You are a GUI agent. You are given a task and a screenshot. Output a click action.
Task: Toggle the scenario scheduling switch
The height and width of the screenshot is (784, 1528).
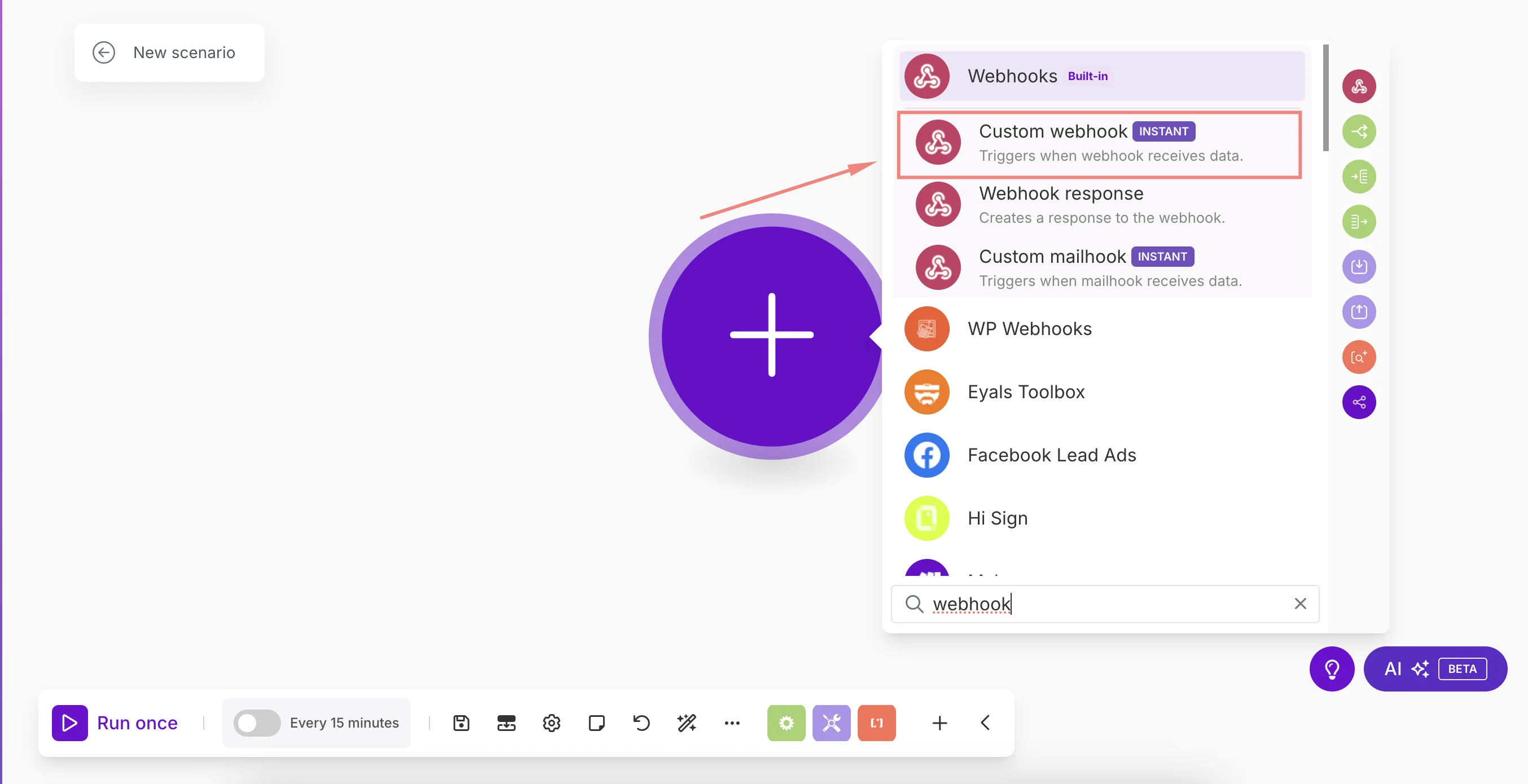coord(256,723)
